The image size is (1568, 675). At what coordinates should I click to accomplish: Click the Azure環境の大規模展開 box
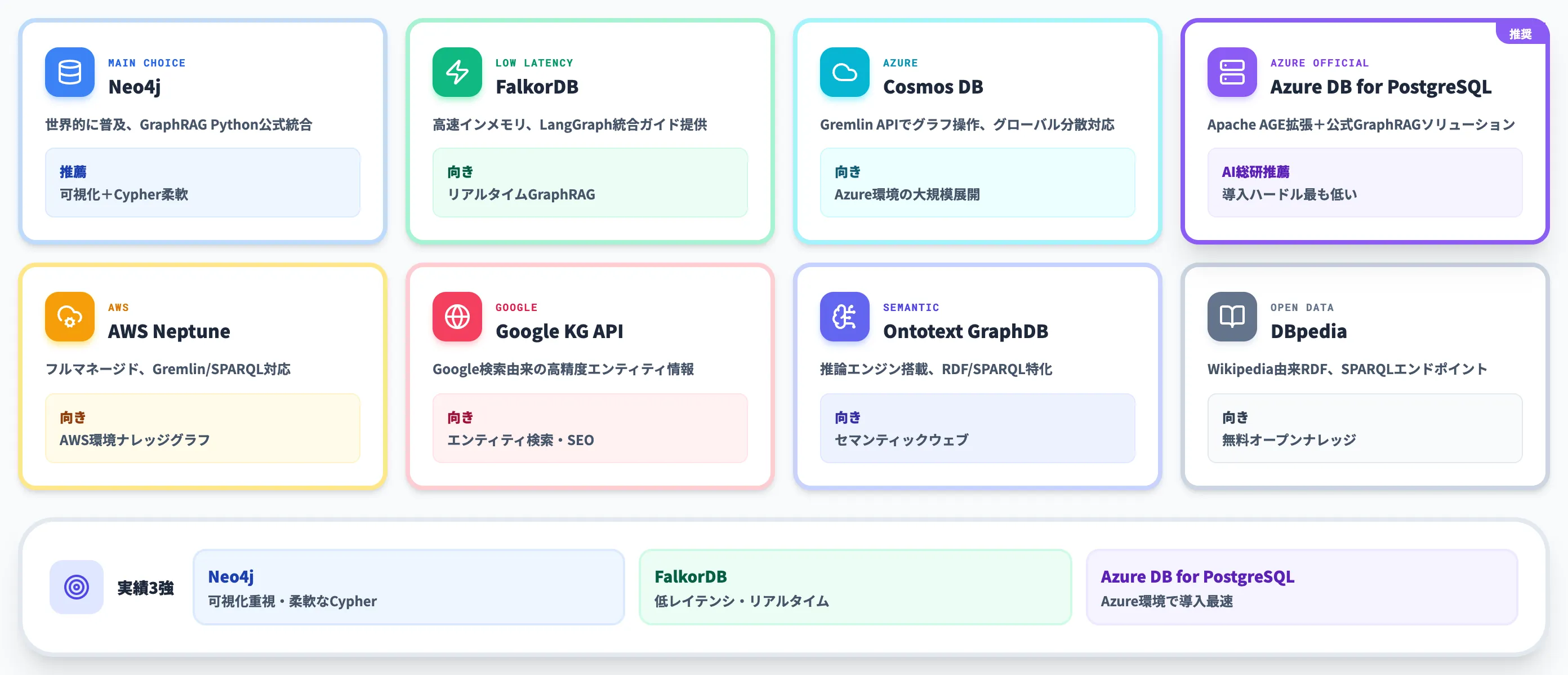[978, 183]
